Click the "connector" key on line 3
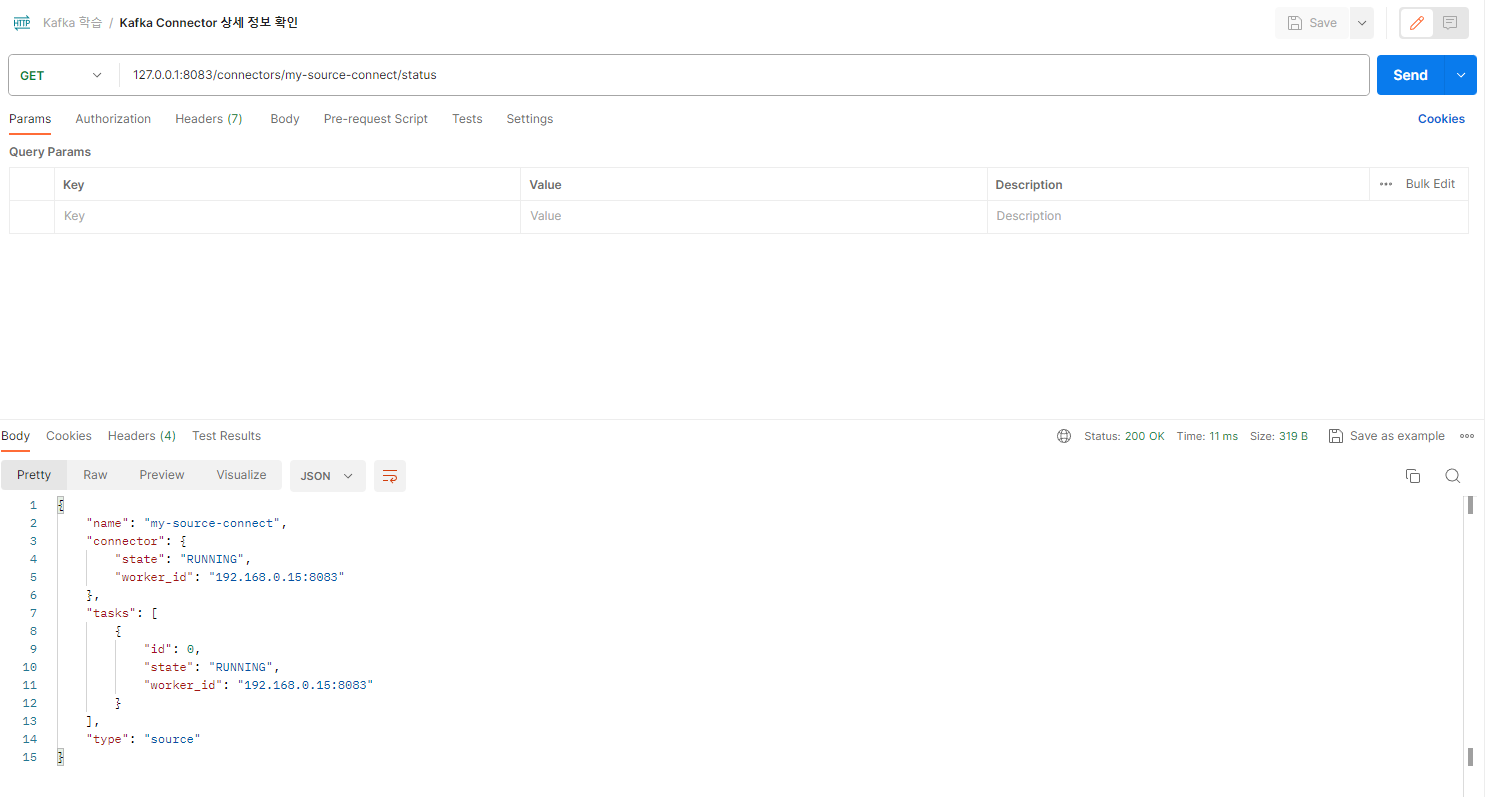This screenshot has width=1487, height=797. coord(126,541)
